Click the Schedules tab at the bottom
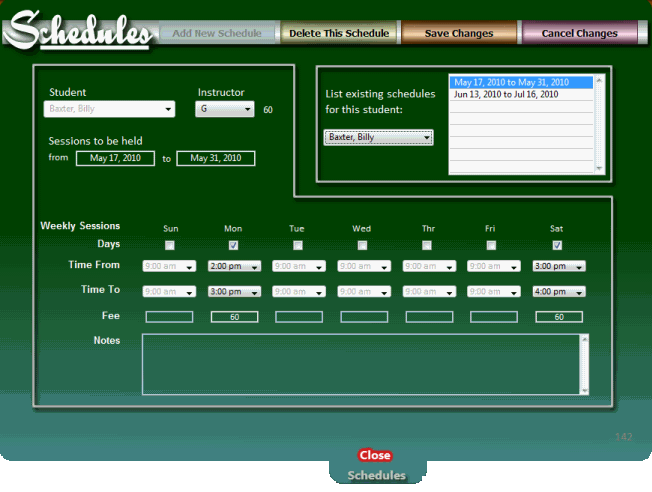Screen dimensions: 652x492 [376, 475]
